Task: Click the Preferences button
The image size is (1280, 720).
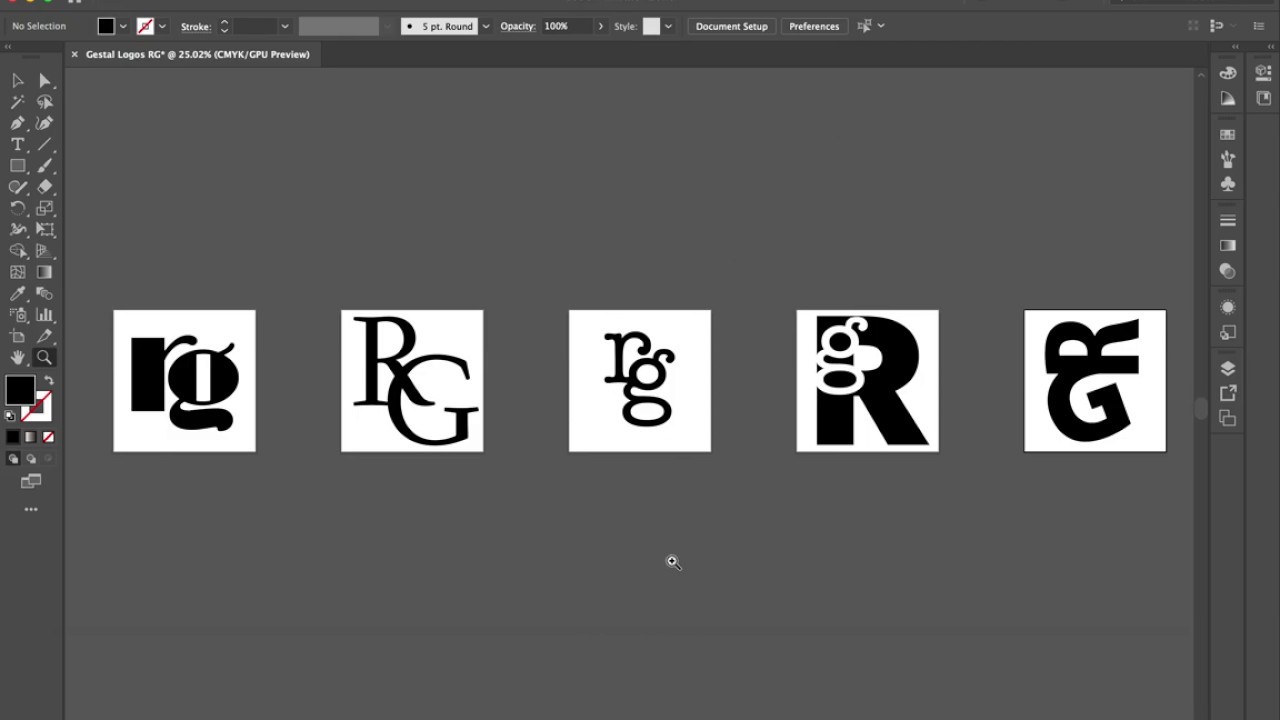Action: (x=814, y=26)
